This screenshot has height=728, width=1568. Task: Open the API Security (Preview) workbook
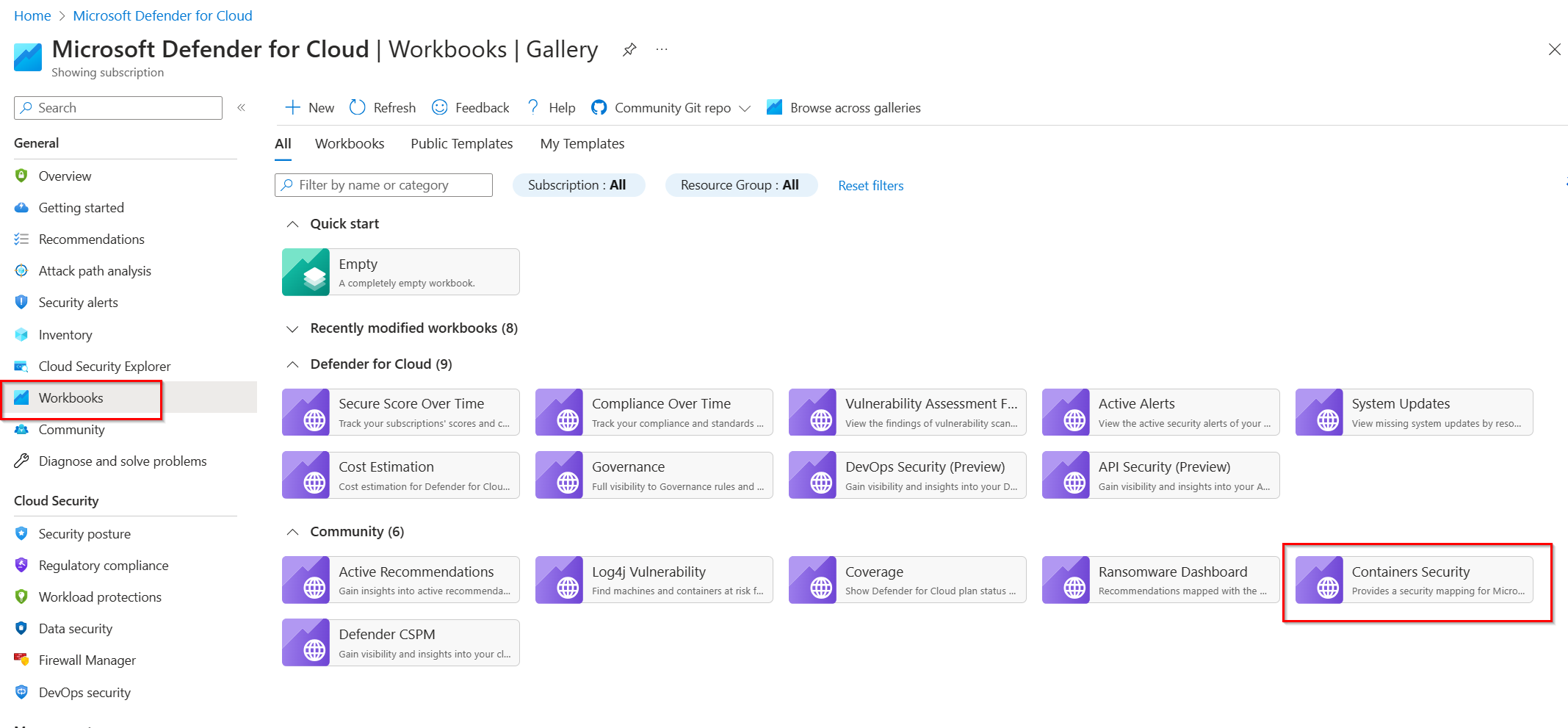coord(1161,475)
